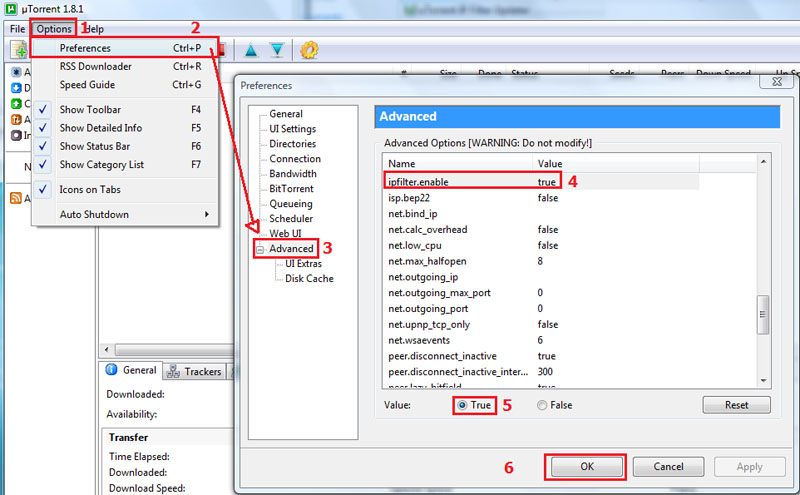Open Preferences via the toolbar gear icon
The height and width of the screenshot is (495, 800).
coord(309,50)
